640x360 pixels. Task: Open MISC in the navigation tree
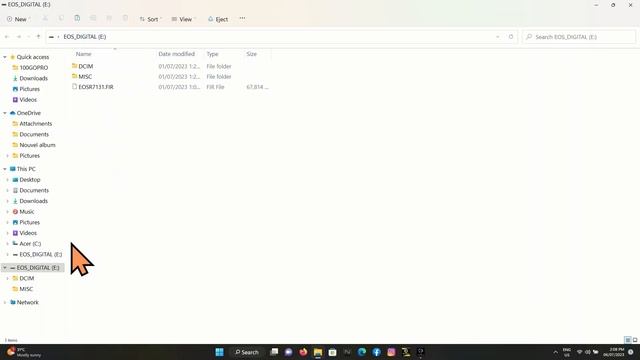pyautogui.click(x=26, y=289)
